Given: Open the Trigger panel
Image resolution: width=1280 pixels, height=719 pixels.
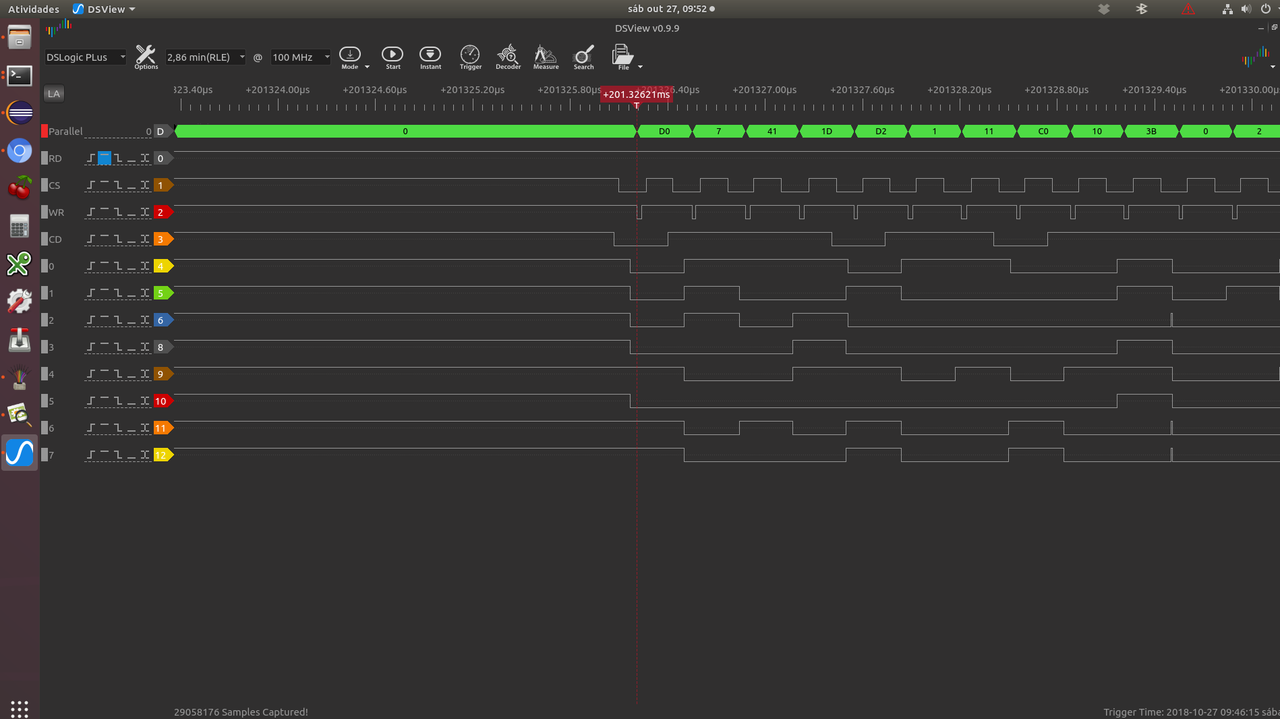Looking at the screenshot, I should (x=470, y=56).
